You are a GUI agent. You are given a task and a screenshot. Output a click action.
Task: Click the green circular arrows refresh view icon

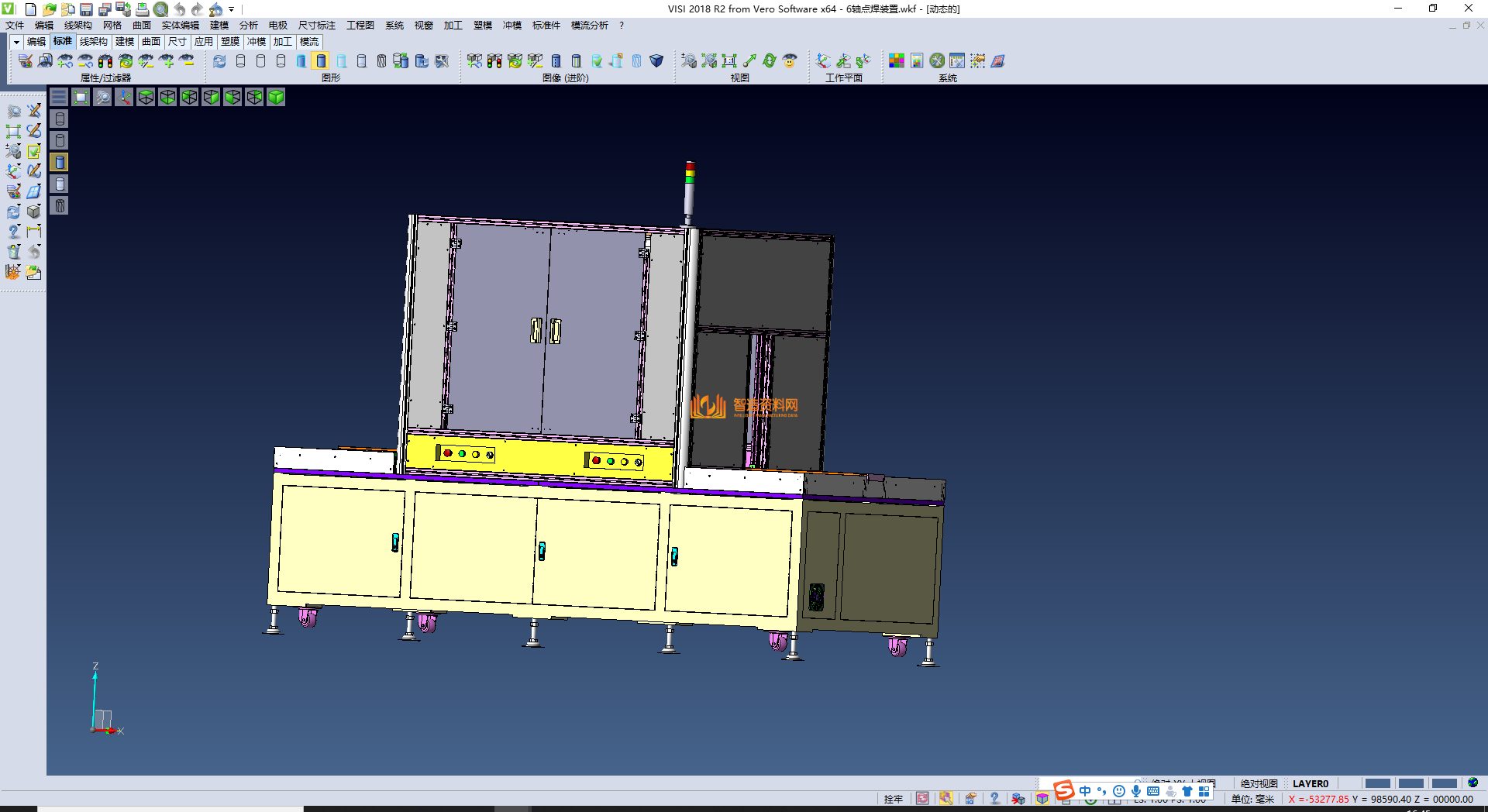point(770,61)
